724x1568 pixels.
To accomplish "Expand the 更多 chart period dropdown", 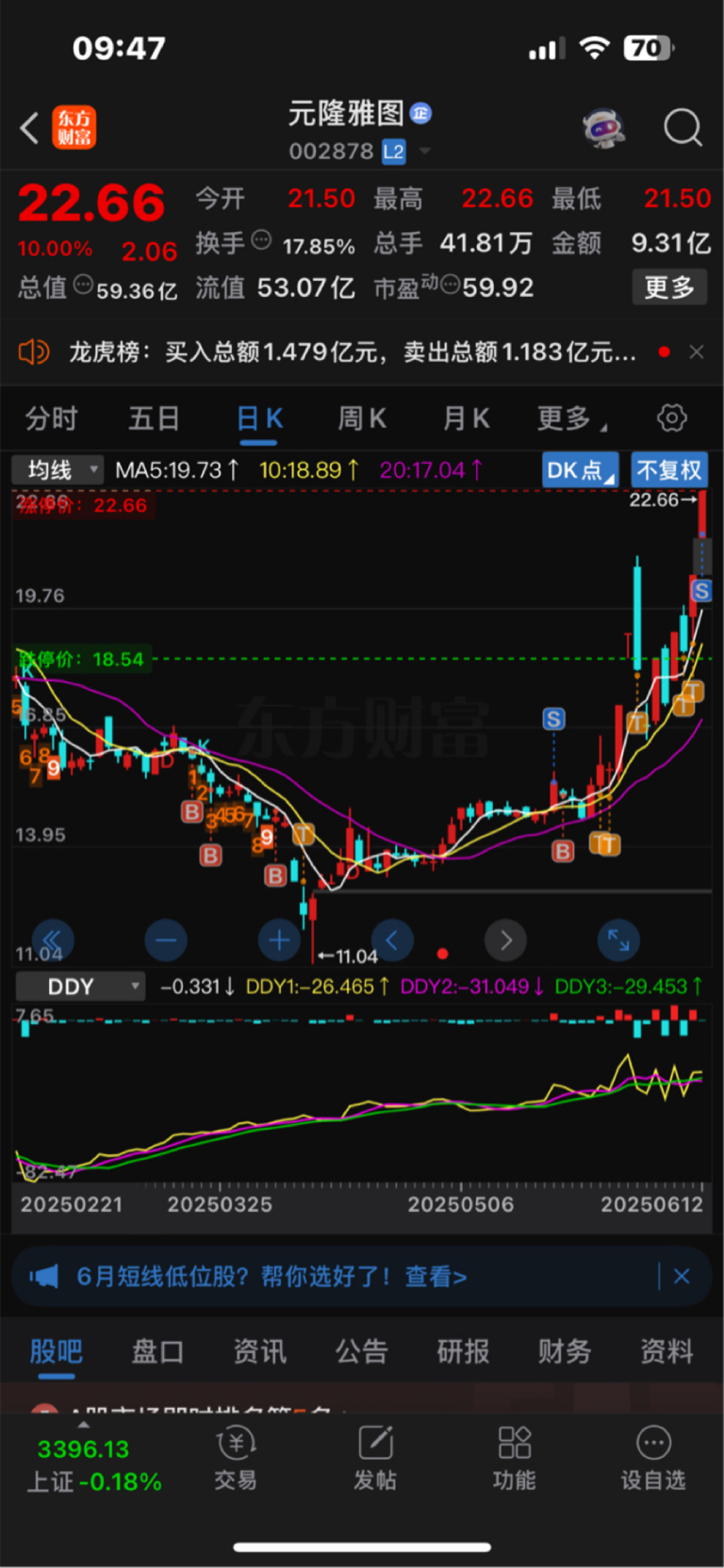I will (x=571, y=418).
